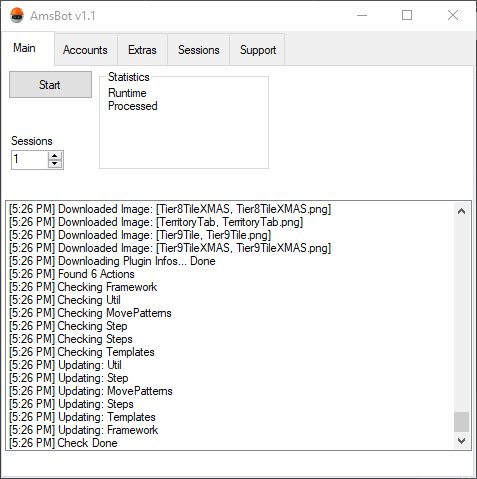Viewport: 477px width, 479px height.
Task: Click into the Sessions number field
Action: 30,160
